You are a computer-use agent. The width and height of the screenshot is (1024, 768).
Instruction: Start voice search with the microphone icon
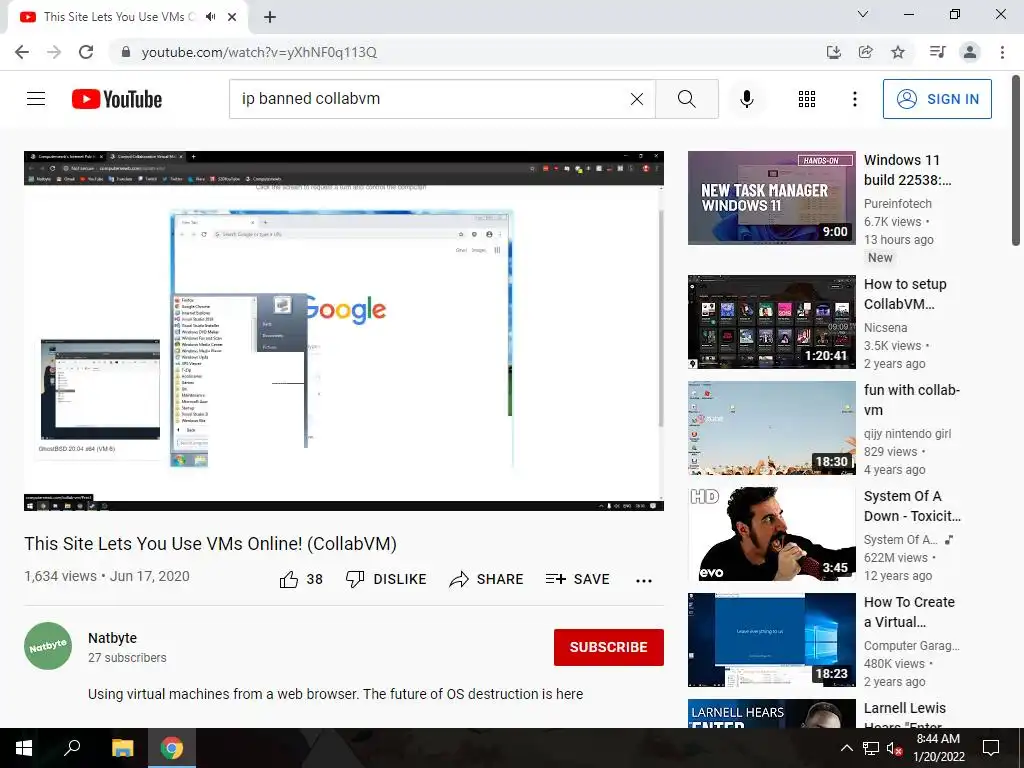pyautogui.click(x=746, y=99)
